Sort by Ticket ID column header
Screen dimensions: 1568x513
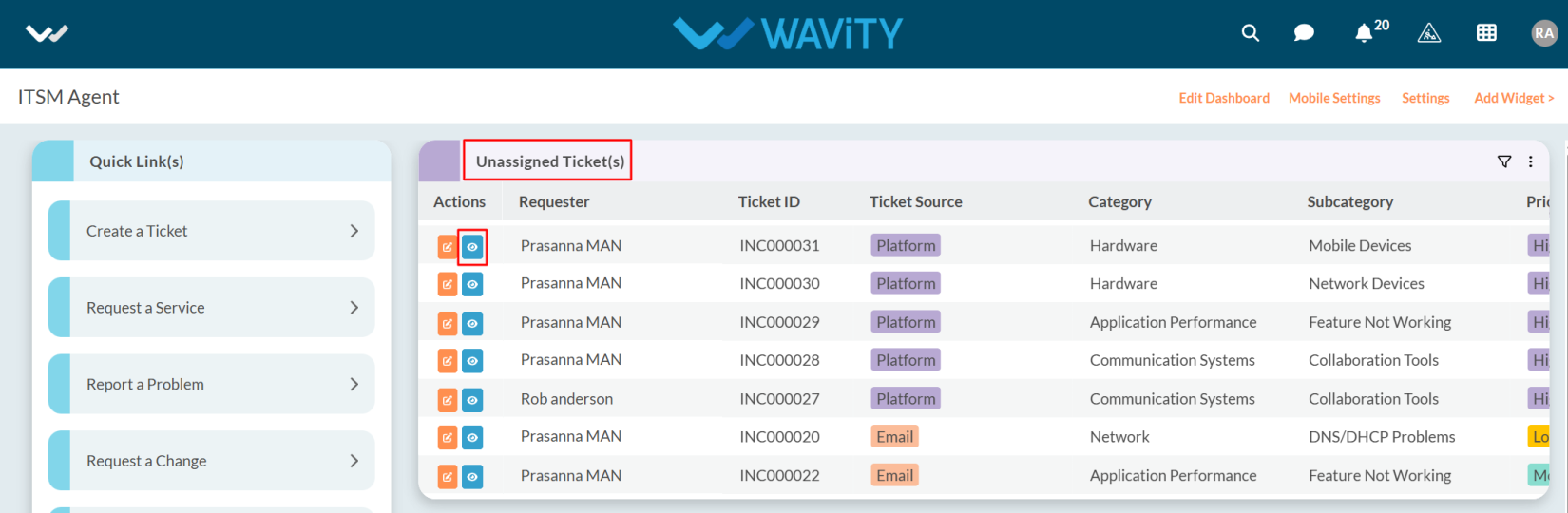tap(769, 201)
